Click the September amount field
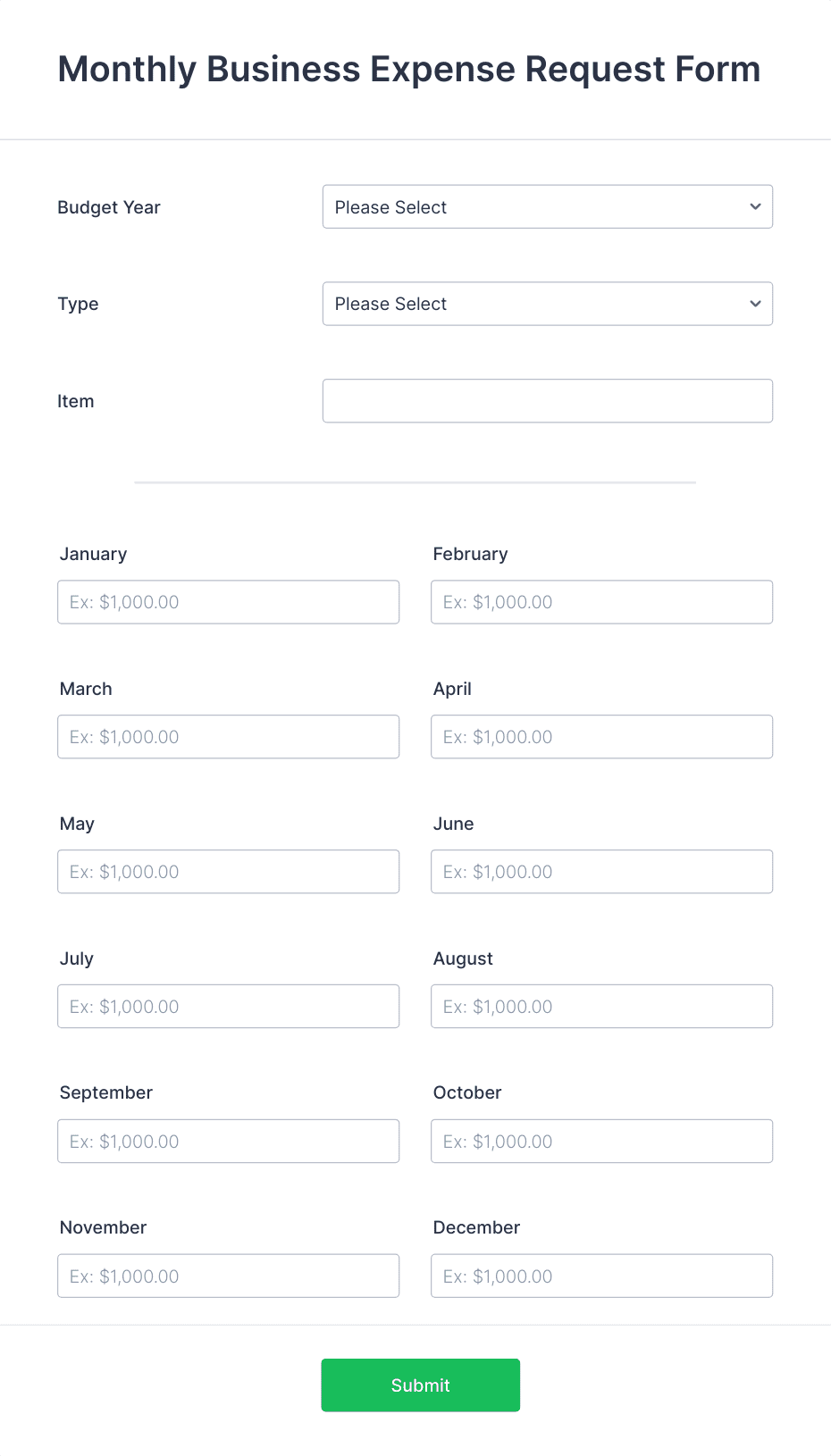831x1456 pixels. coord(228,1141)
